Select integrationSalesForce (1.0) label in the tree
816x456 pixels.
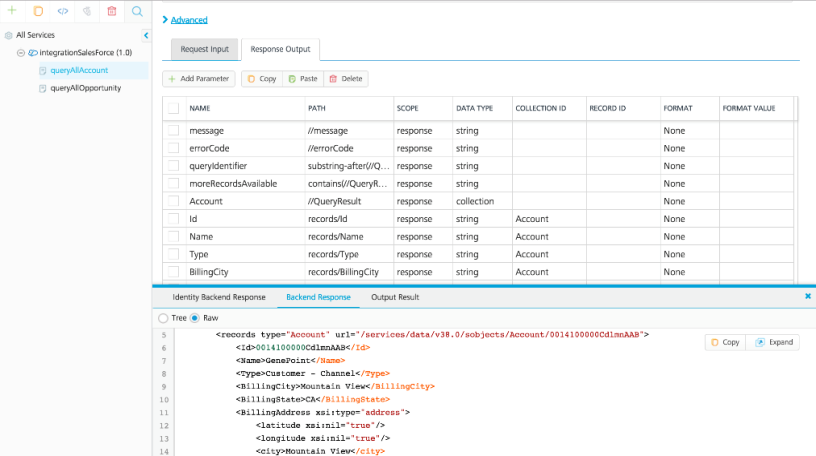tap(86, 53)
